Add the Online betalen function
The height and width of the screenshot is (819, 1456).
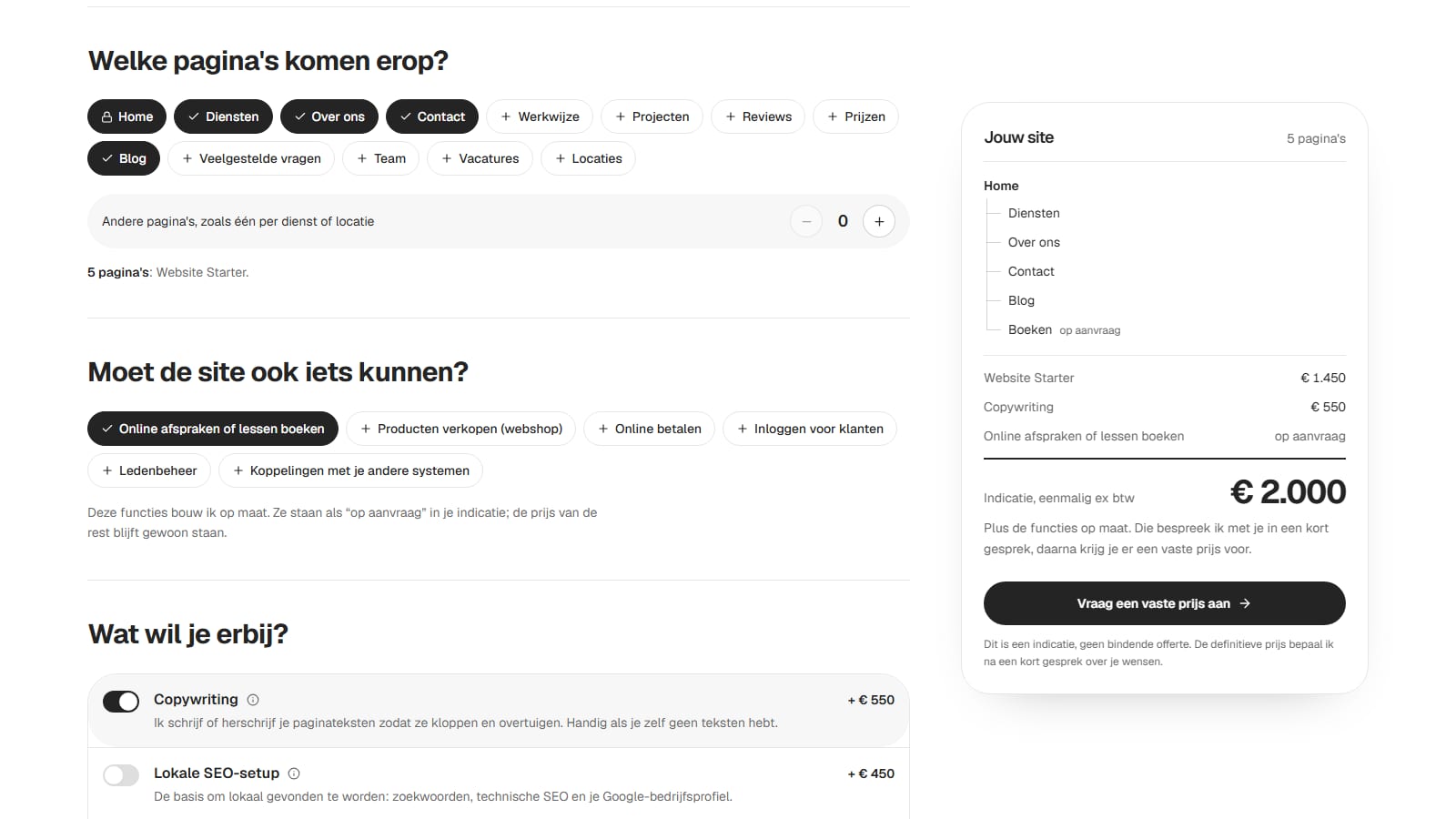(x=649, y=429)
